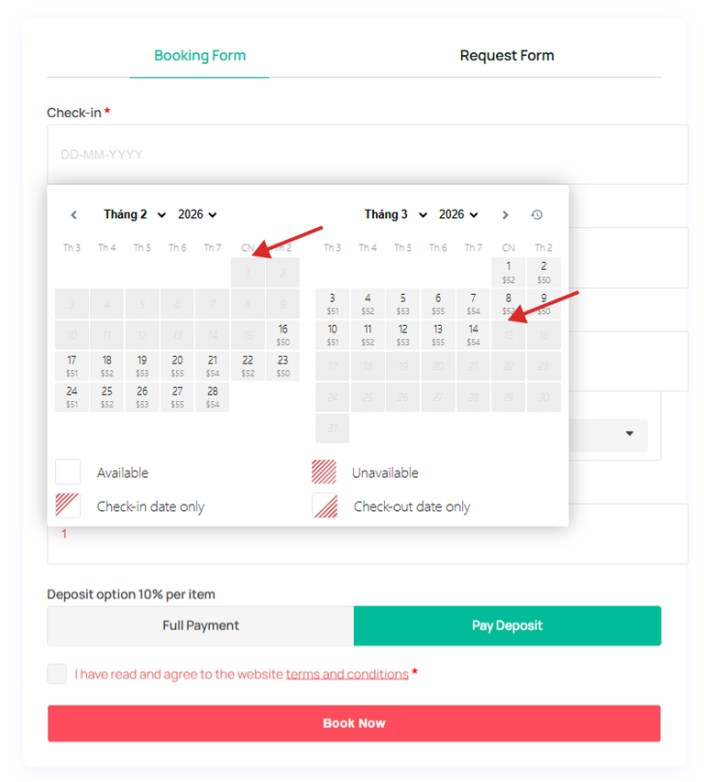Open the left calendar's 2026 year dropdown

[197, 215]
